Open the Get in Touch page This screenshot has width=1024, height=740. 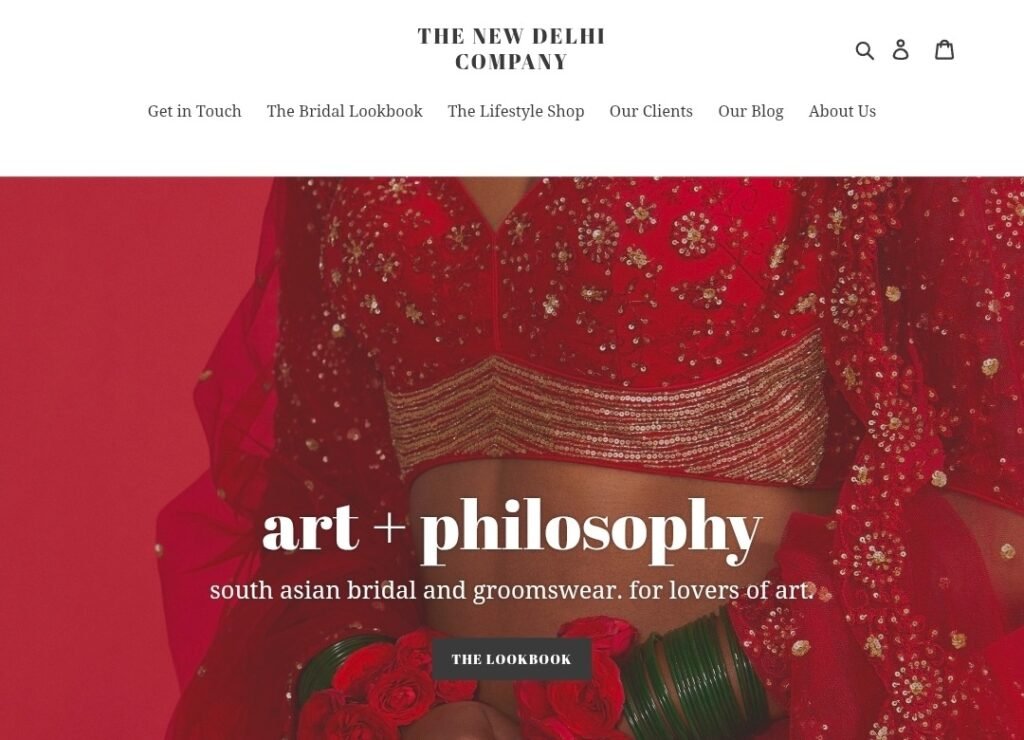tap(195, 112)
